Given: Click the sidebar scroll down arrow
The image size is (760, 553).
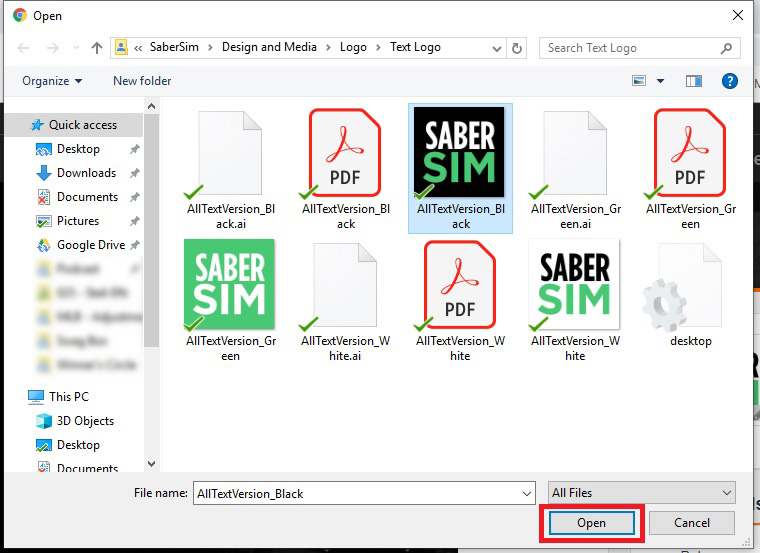Looking at the screenshot, I should (x=151, y=464).
